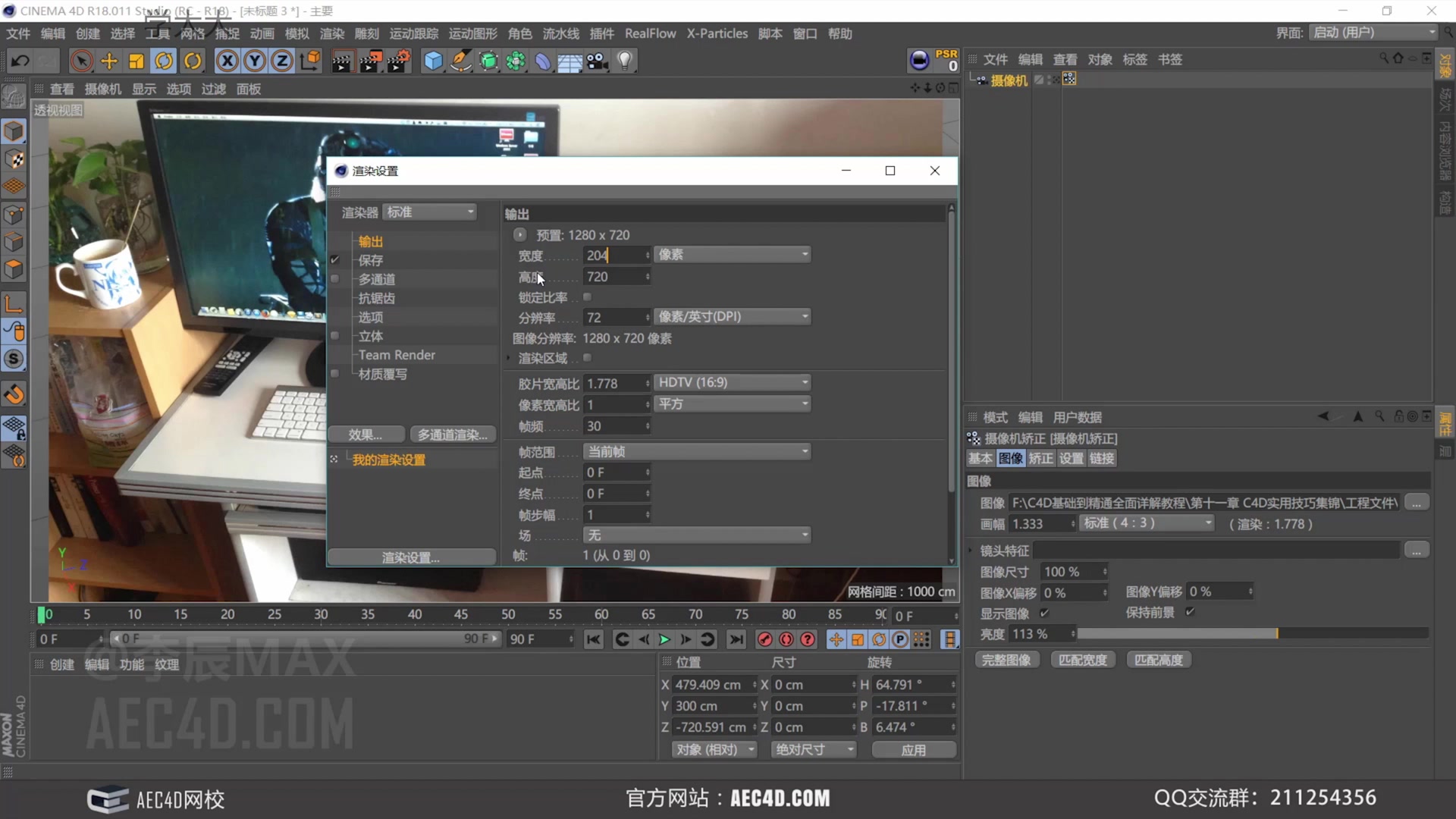This screenshot has height=819, width=1456.
Task: Toggle the Y-axis lock icon
Action: (255, 61)
